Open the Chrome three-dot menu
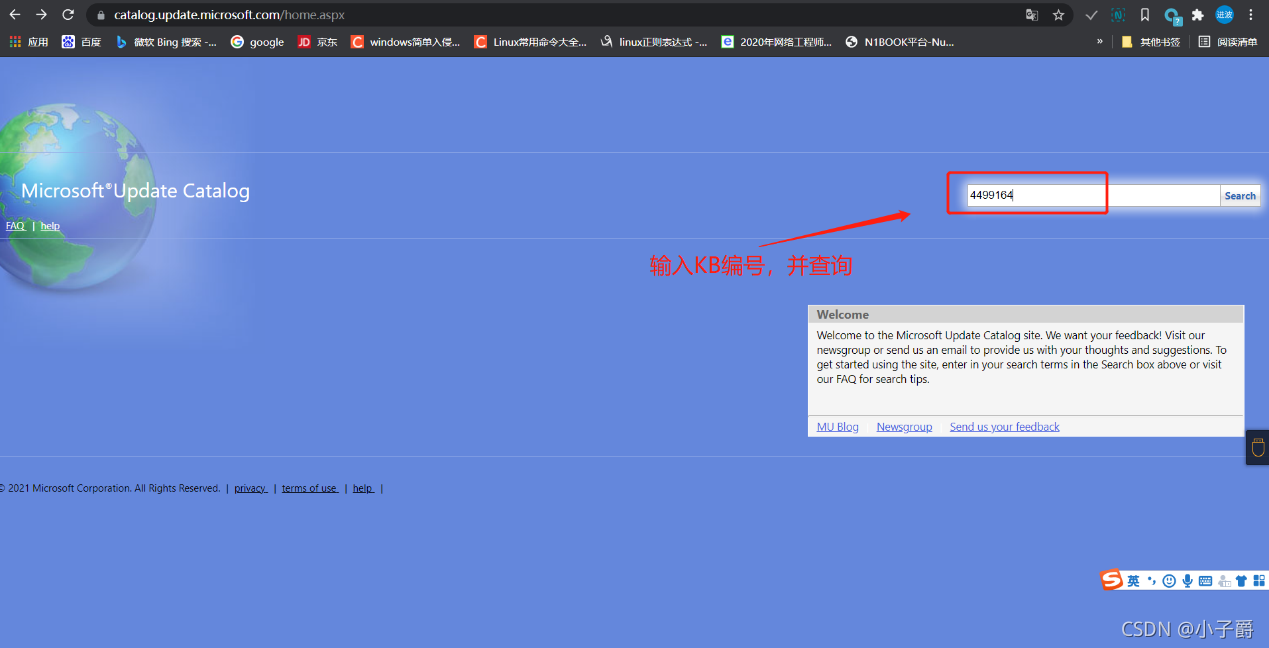1269x648 pixels. tap(1251, 15)
